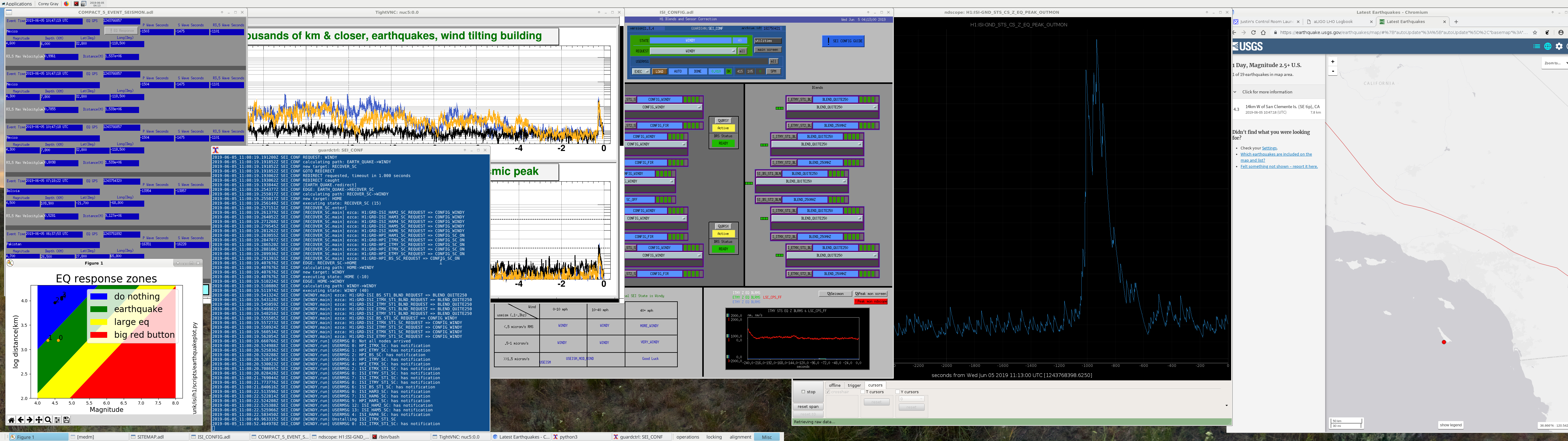Click the Forward arrow in Figure 1 toolbar
Screen dimensions: 1568x441
point(29,420)
